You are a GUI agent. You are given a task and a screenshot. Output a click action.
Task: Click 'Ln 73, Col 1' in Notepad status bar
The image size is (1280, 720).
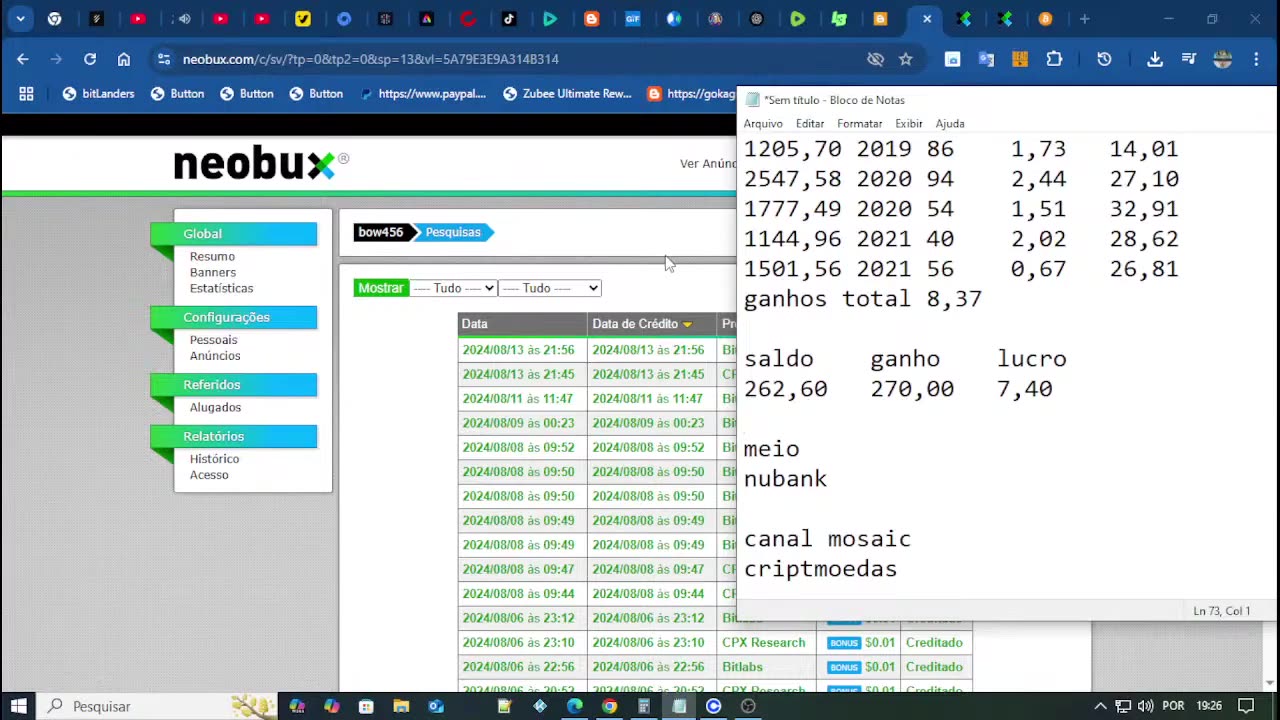tap(1221, 611)
